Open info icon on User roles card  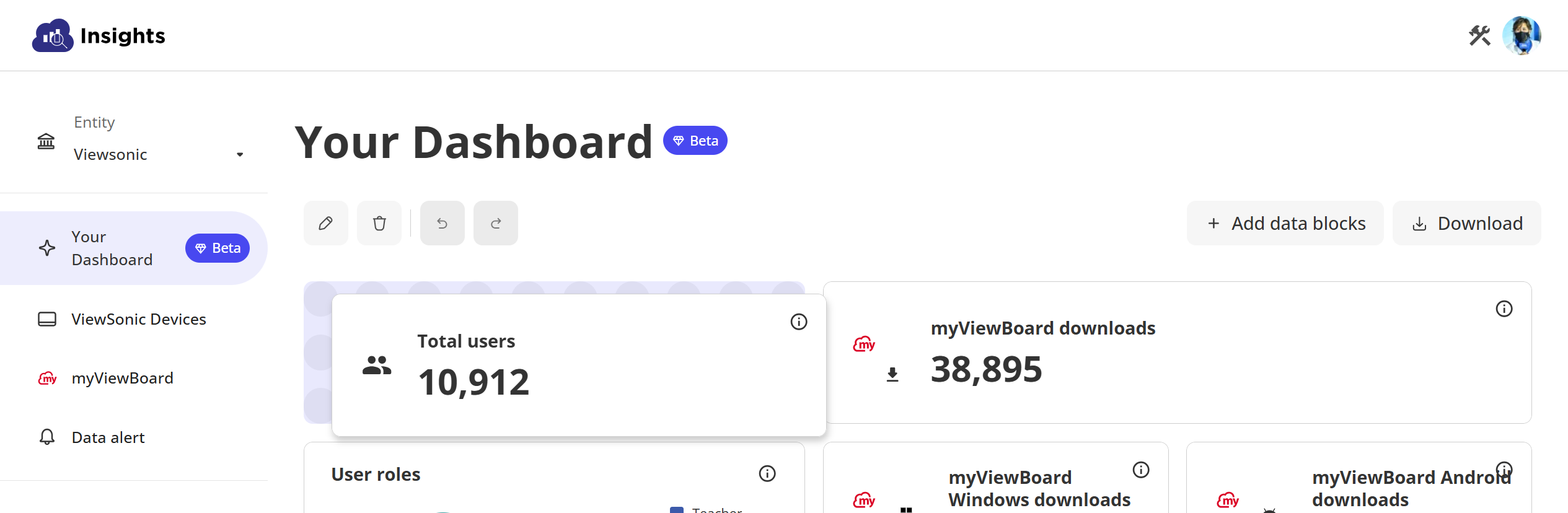coord(767,473)
